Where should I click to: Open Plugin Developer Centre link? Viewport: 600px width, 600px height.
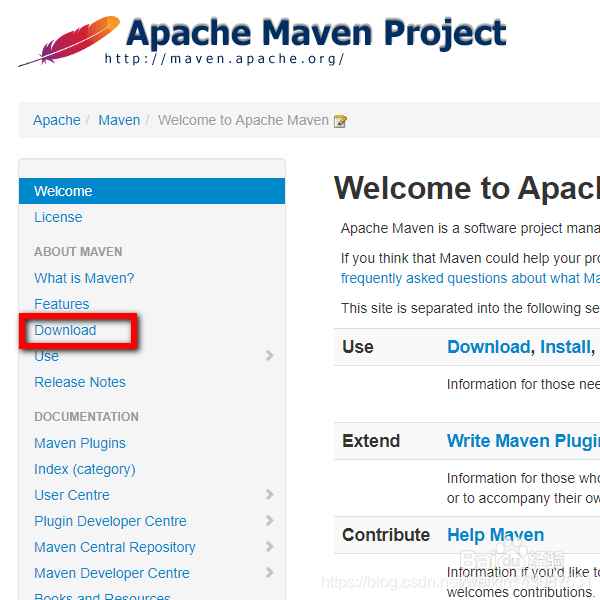(110, 521)
